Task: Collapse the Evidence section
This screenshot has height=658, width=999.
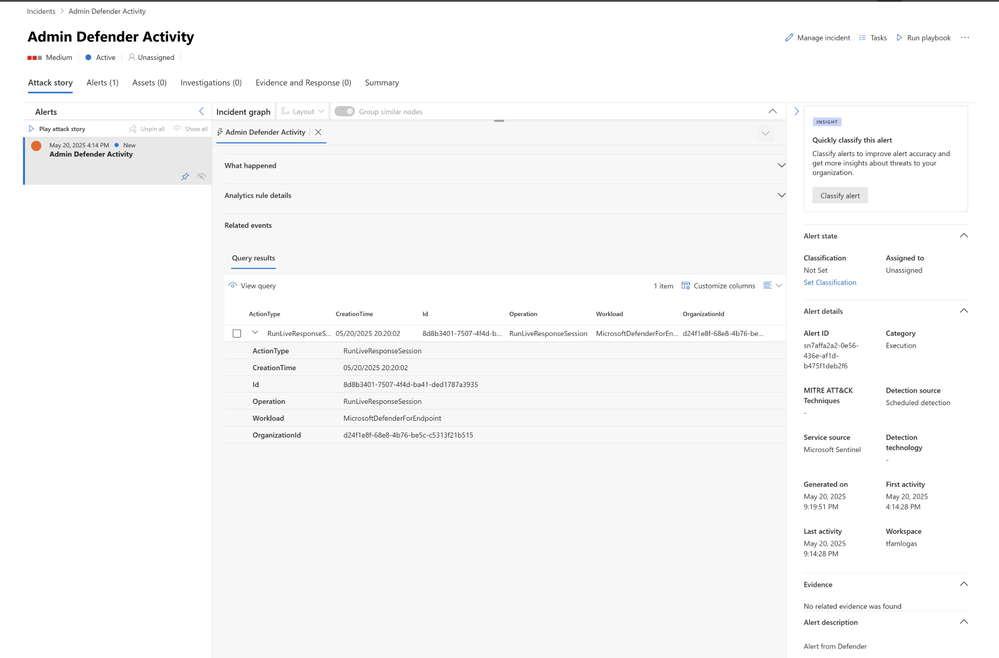Action: [x=964, y=584]
